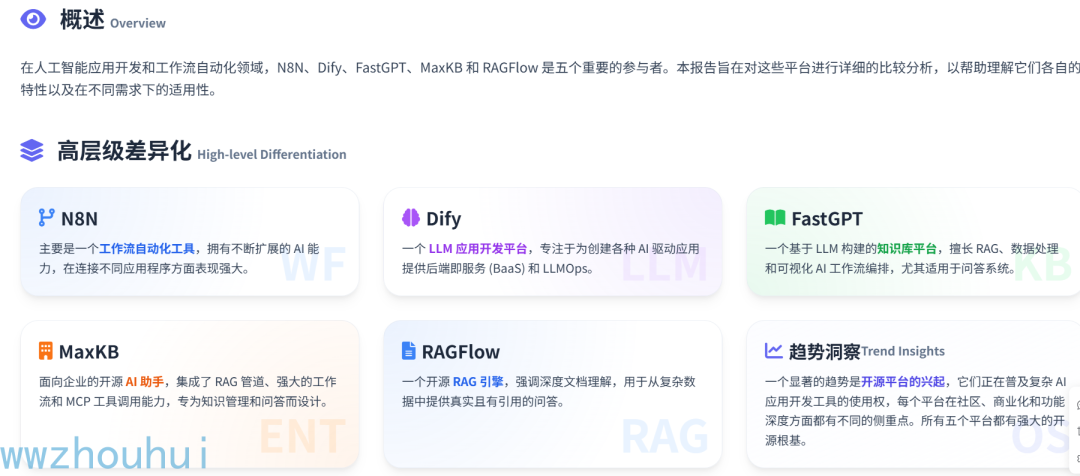
Task: Click the branch icon on N8N card
Action: point(47,218)
